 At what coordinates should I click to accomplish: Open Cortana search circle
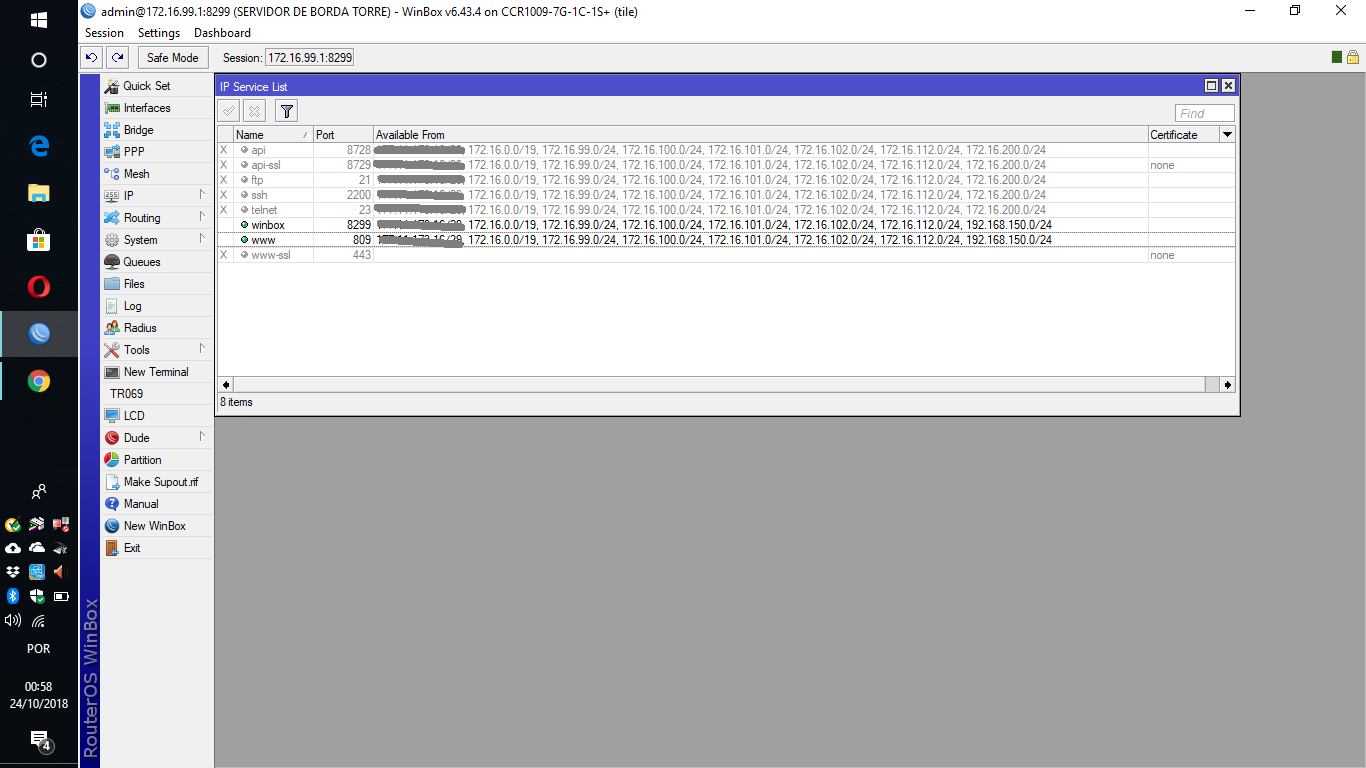pyautogui.click(x=39, y=60)
